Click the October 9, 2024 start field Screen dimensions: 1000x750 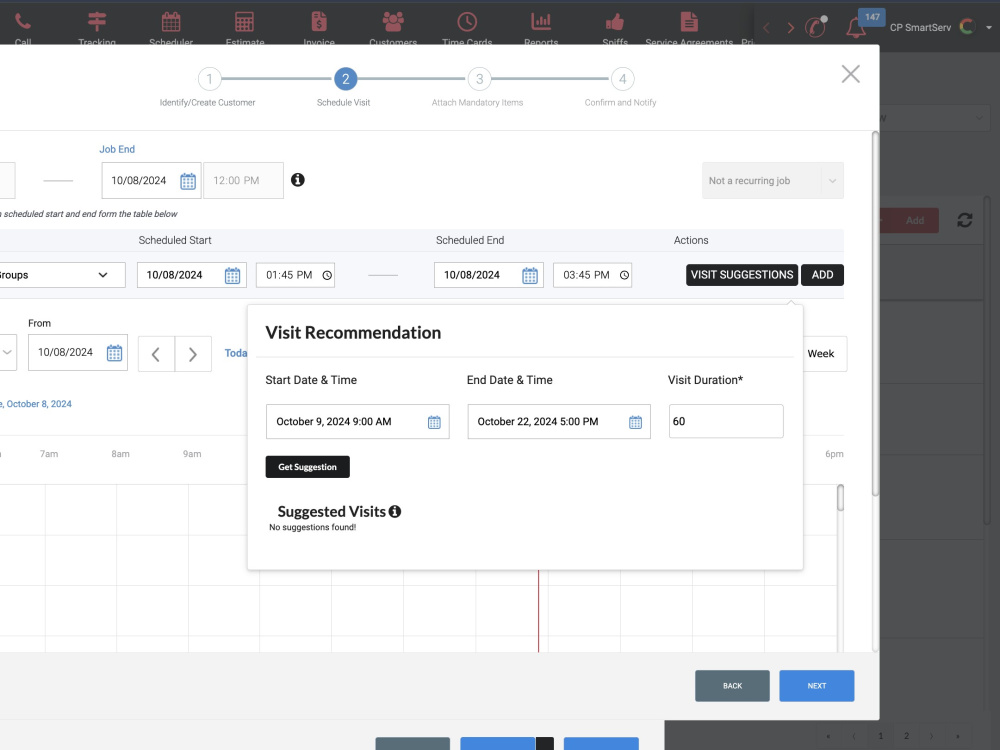coord(358,422)
